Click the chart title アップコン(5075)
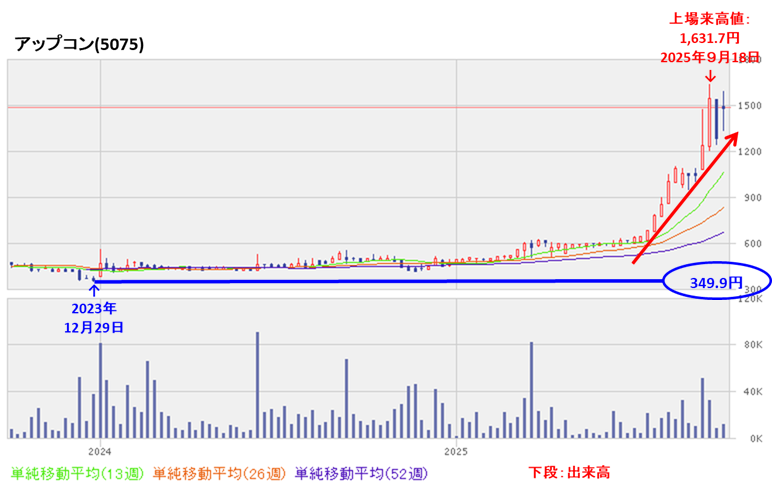 coord(79,44)
